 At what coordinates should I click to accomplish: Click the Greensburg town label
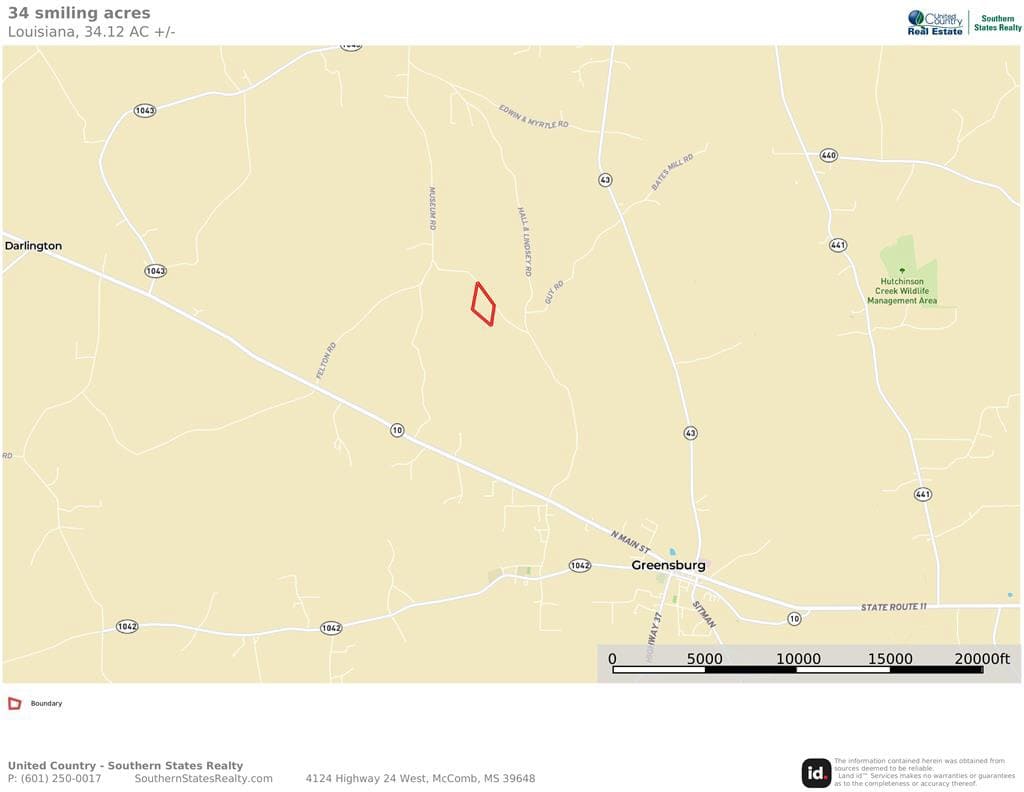click(x=668, y=565)
